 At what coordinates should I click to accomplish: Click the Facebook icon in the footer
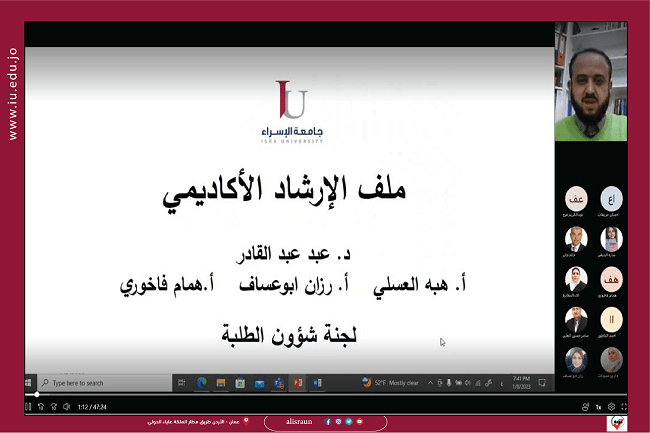(327, 422)
